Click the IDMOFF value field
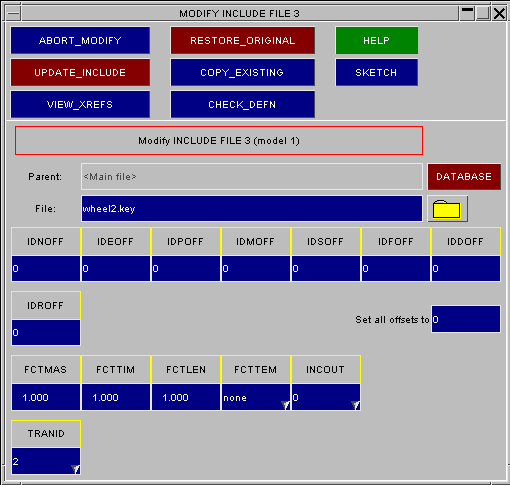 point(256,268)
